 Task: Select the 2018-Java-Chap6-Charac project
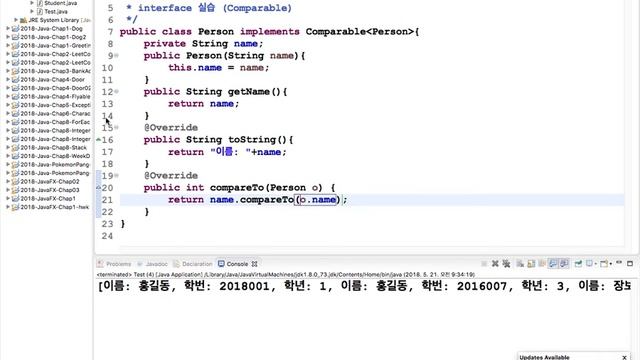tap(56, 113)
